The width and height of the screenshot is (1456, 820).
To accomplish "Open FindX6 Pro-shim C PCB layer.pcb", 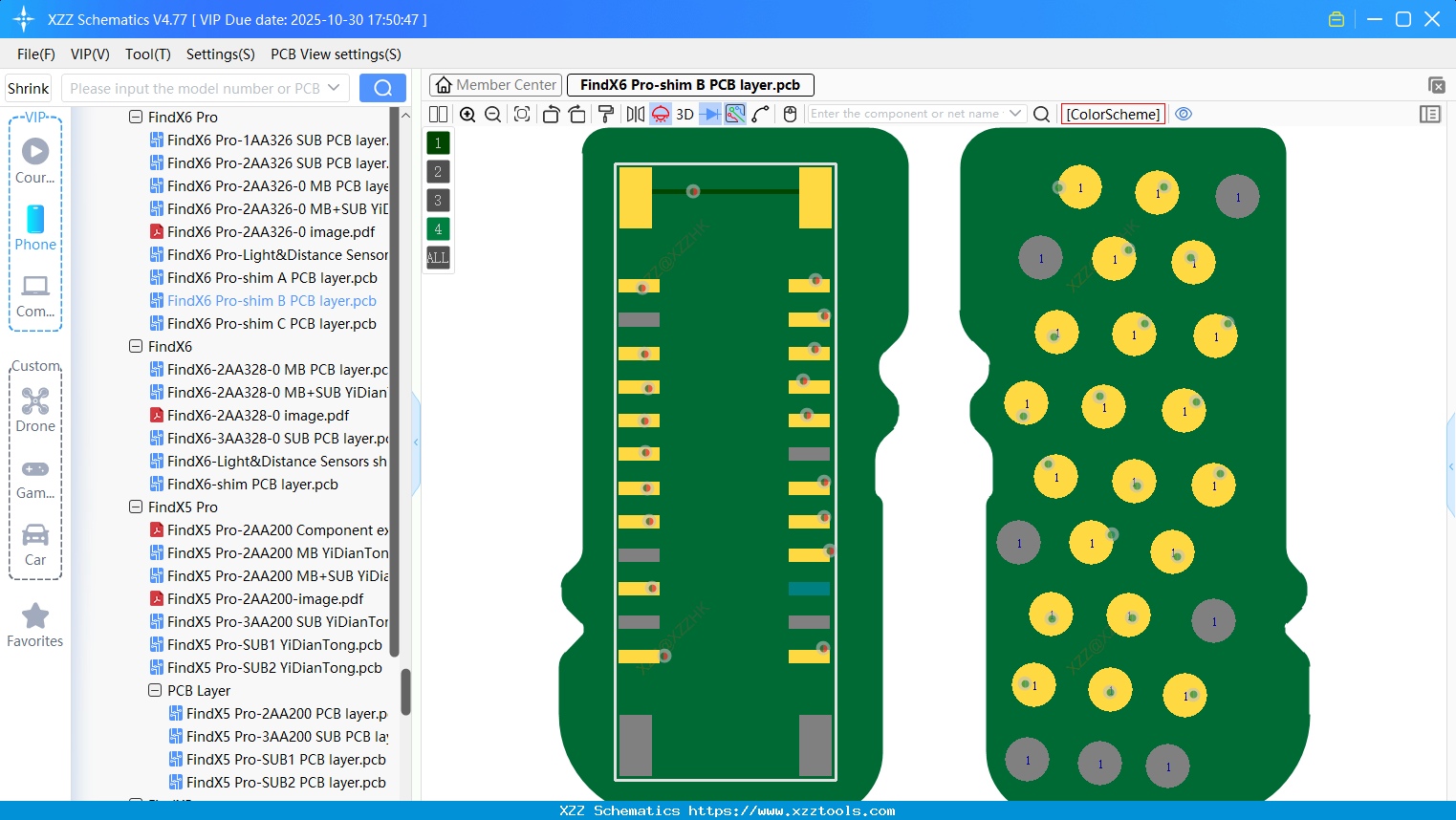I will click(272, 323).
